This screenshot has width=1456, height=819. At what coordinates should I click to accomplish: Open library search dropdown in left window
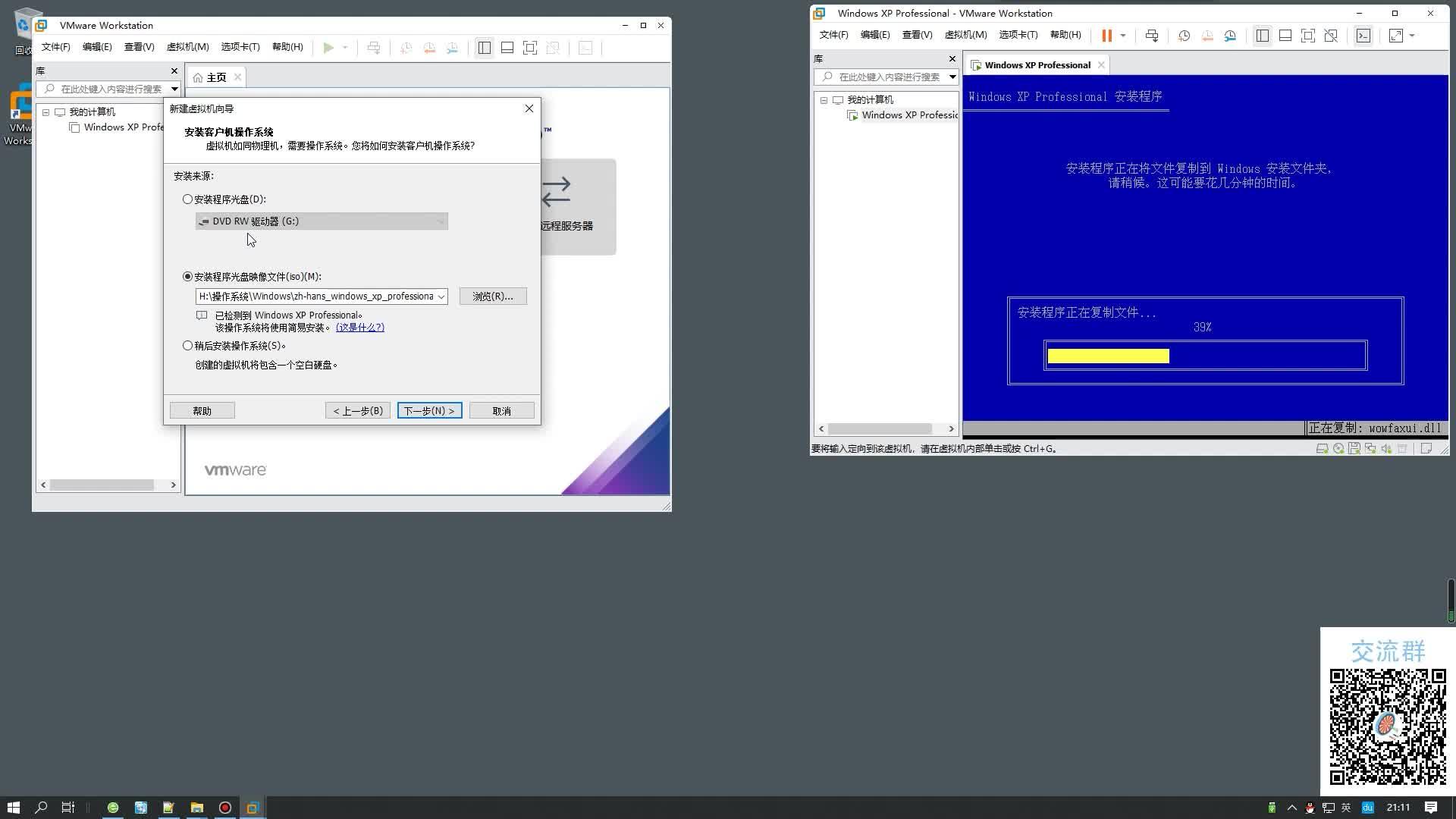[x=174, y=89]
